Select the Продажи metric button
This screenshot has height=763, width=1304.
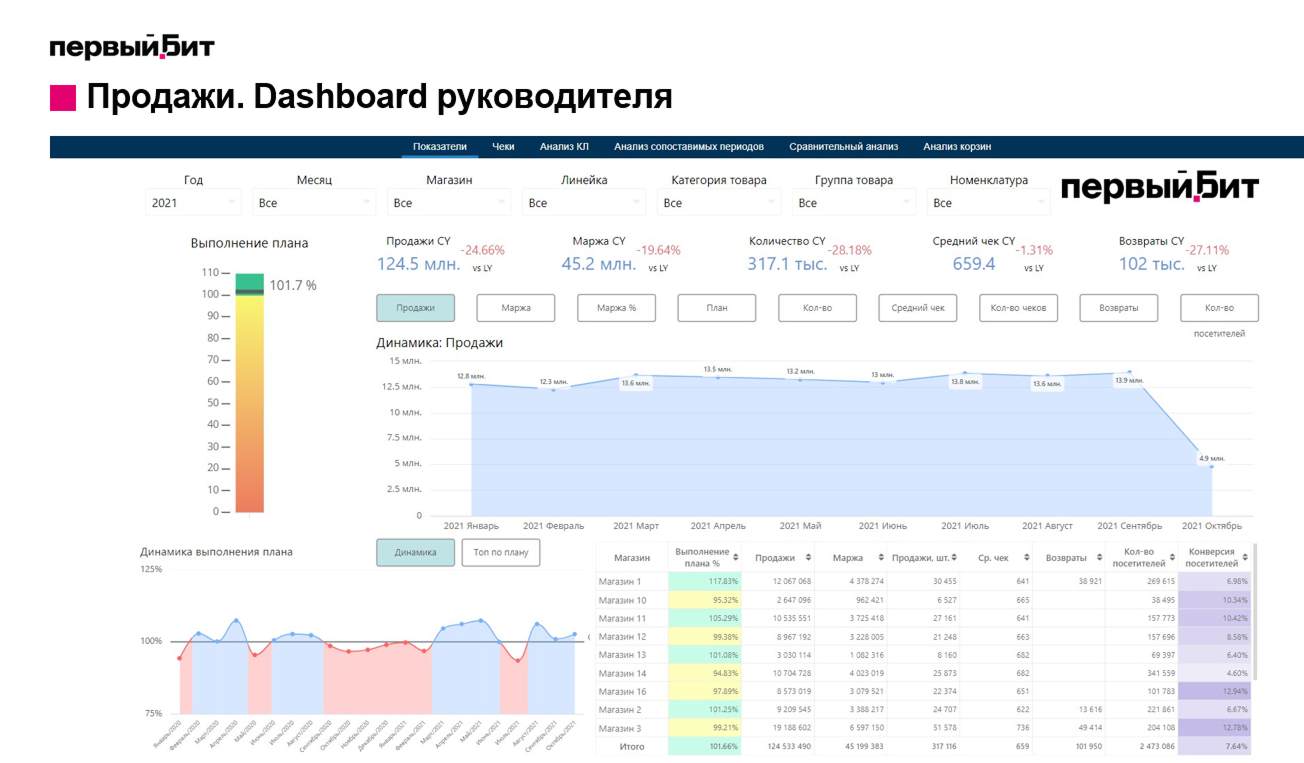[x=415, y=308]
